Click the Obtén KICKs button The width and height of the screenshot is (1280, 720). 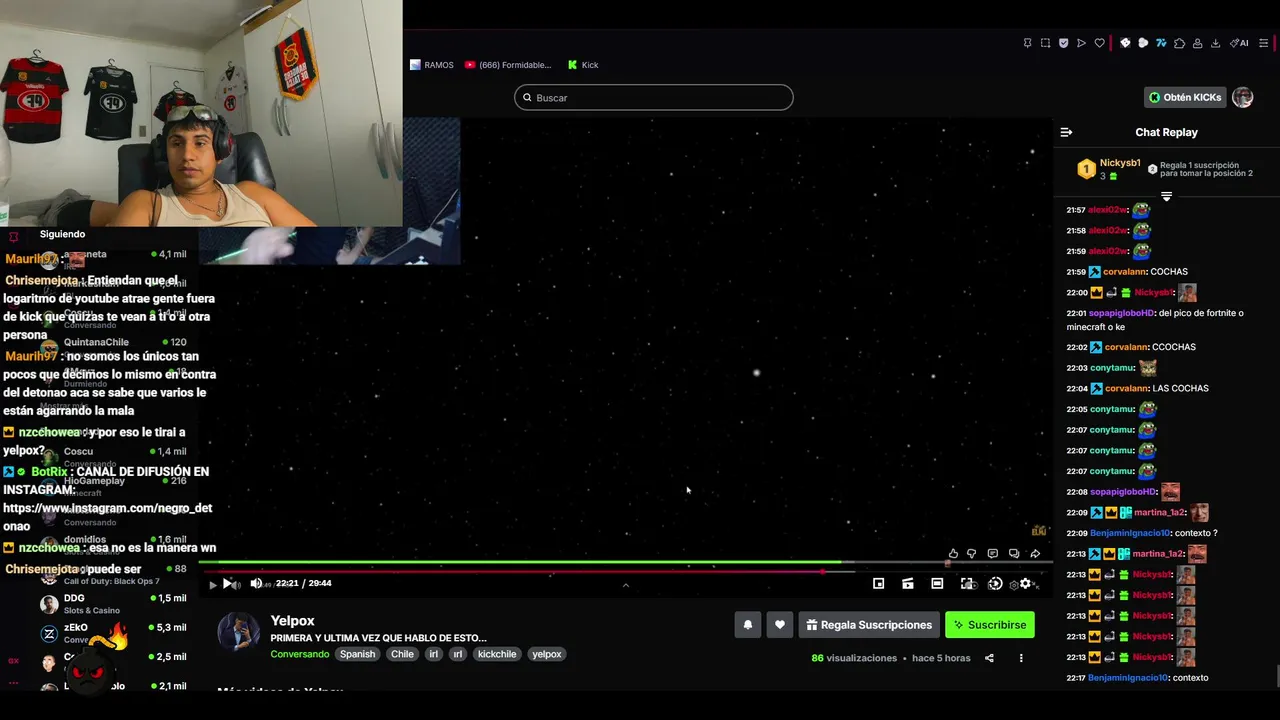[x=1185, y=97]
